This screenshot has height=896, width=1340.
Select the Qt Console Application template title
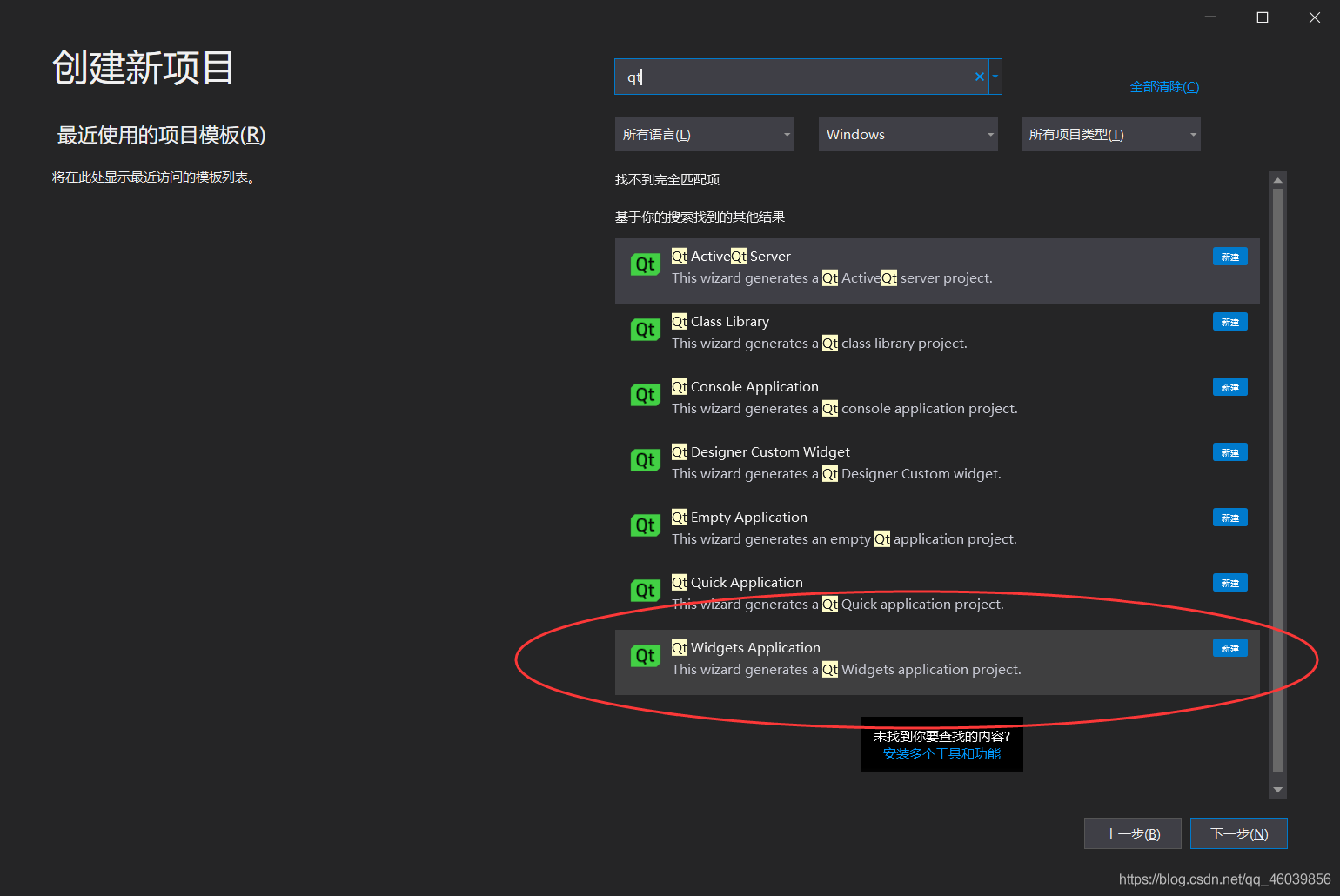(745, 387)
